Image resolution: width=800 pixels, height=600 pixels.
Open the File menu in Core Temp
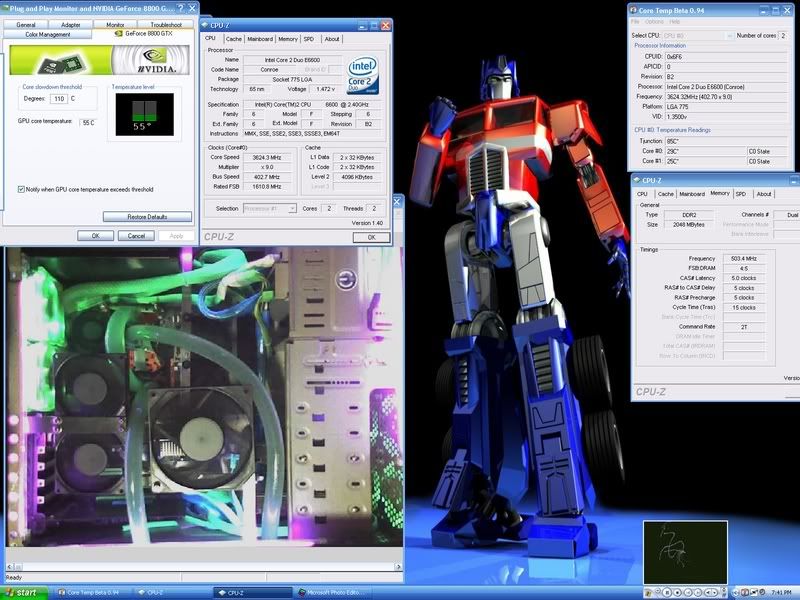click(x=635, y=22)
